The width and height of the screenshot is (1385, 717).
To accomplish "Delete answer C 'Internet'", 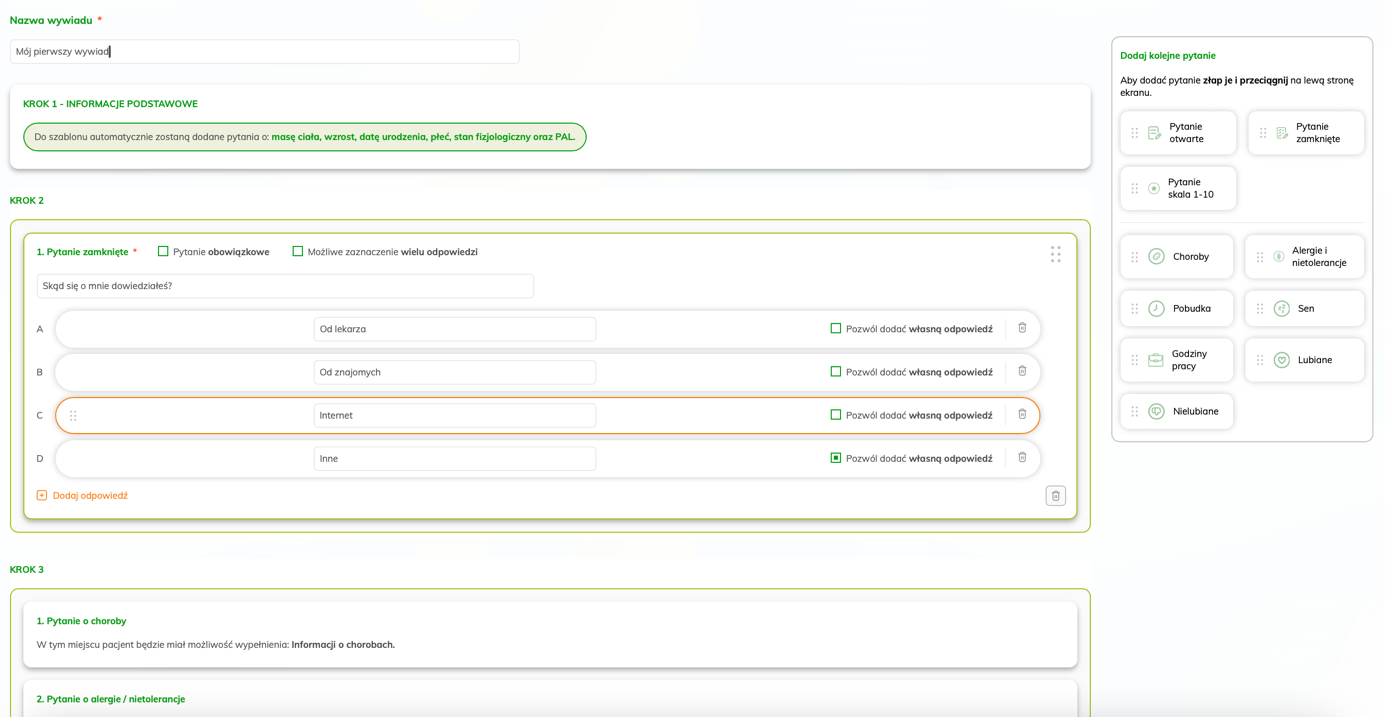I will click(x=1022, y=414).
